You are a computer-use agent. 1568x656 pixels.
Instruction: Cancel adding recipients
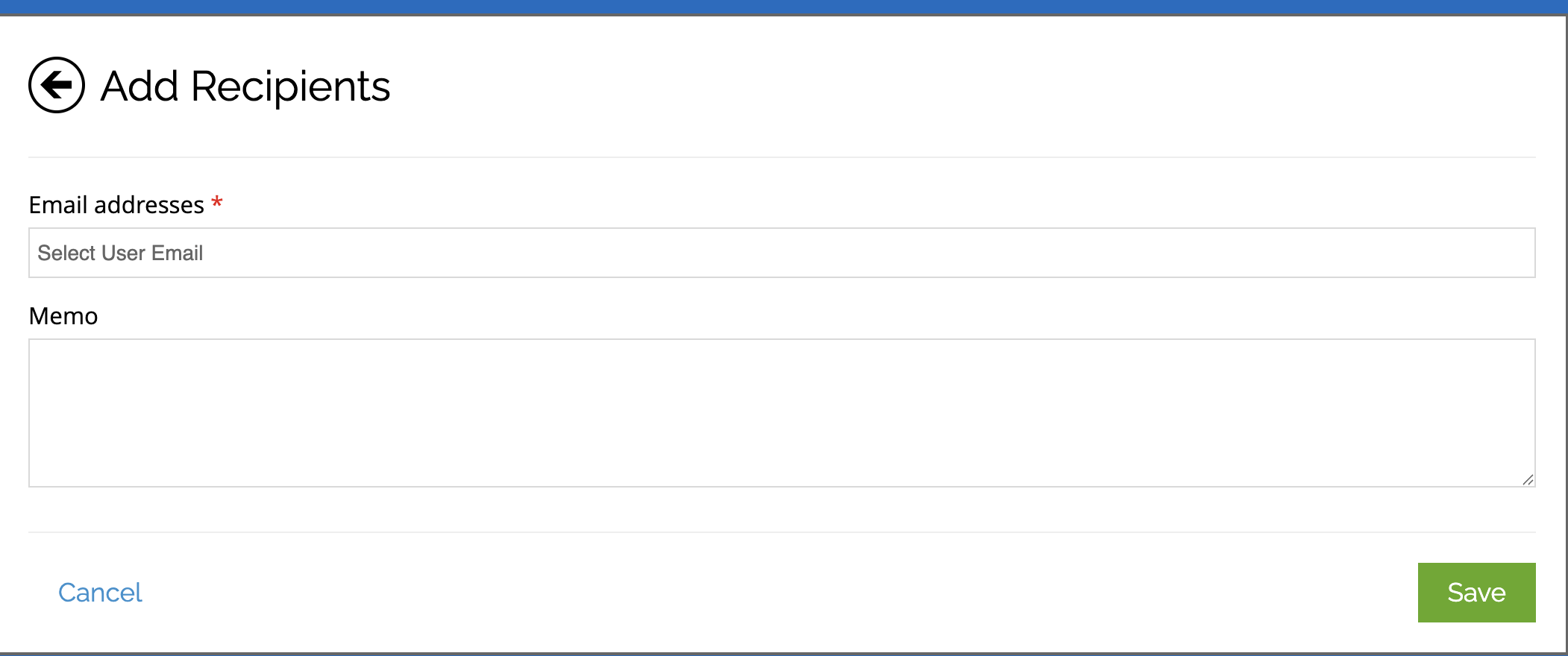point(100,593)
